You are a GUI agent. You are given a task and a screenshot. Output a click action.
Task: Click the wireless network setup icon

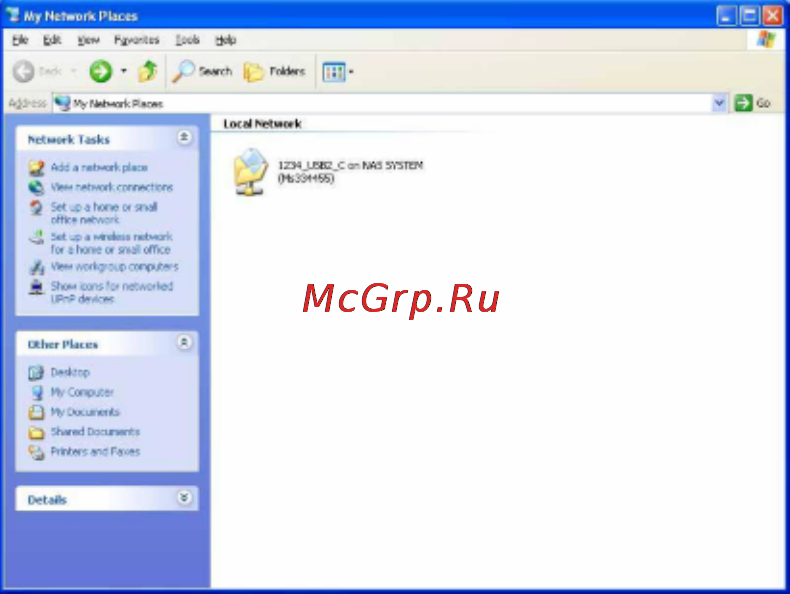tap(36, 237)
